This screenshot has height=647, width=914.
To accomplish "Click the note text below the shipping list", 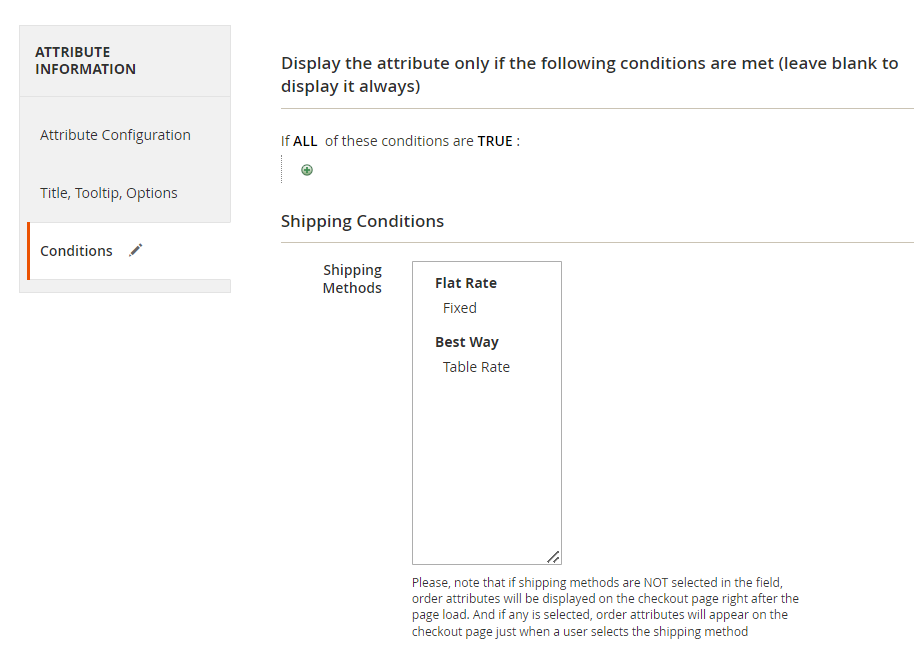I will pos(605,607).
